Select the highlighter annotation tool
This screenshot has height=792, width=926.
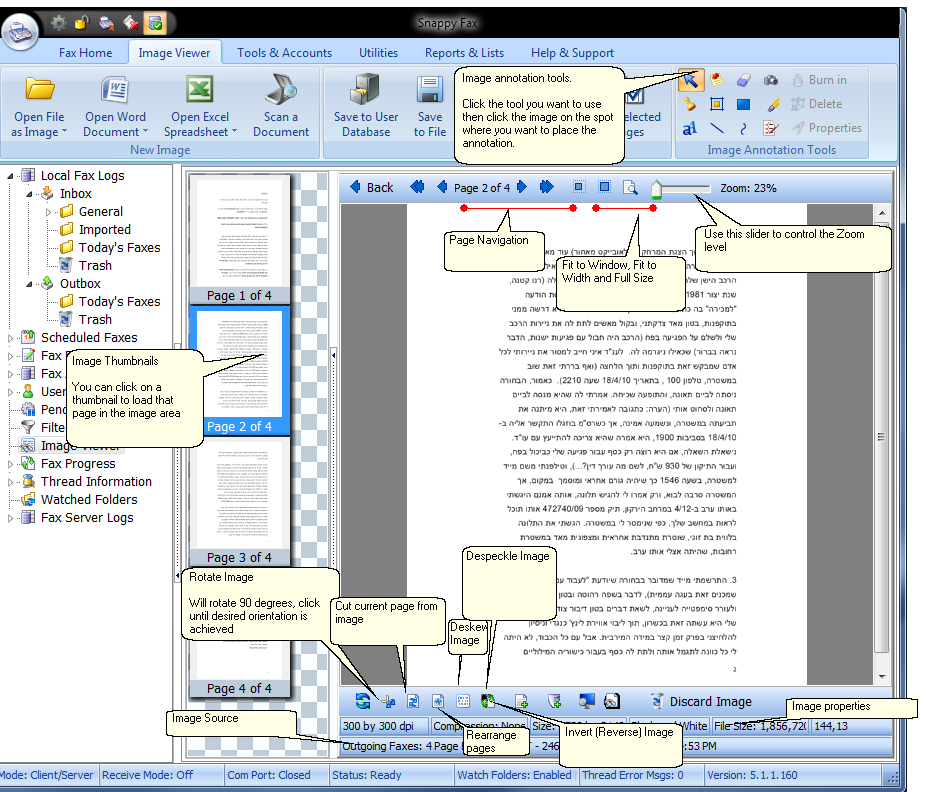click(771, 104)
